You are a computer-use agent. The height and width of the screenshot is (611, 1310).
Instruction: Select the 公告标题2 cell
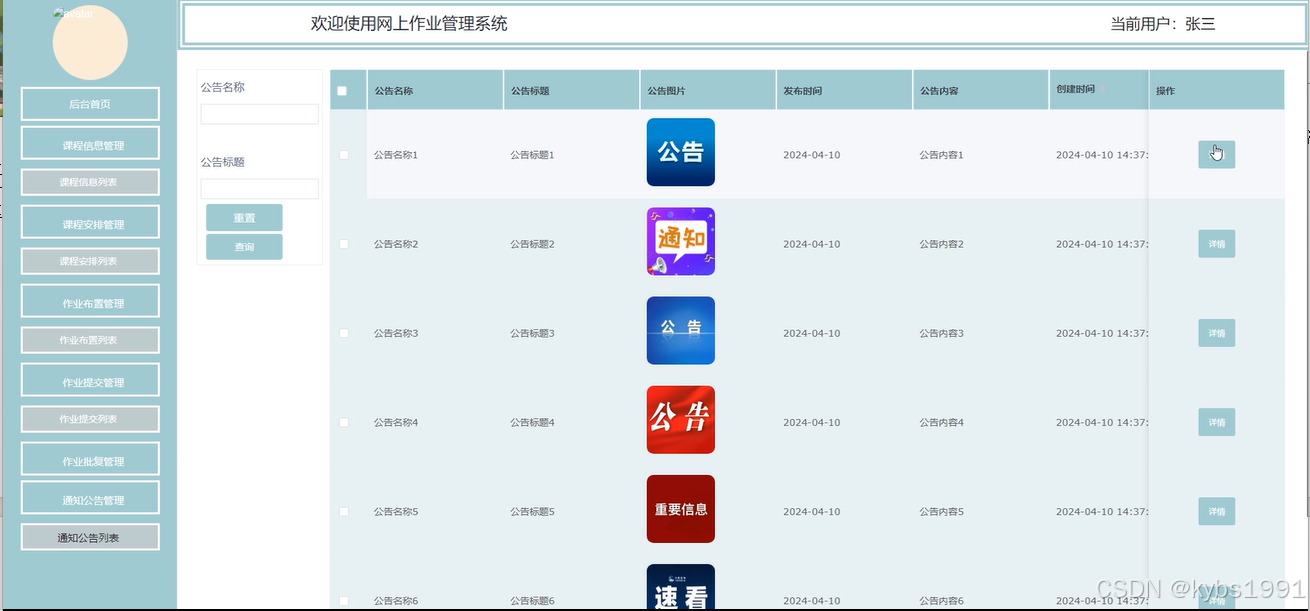point(532,244)
